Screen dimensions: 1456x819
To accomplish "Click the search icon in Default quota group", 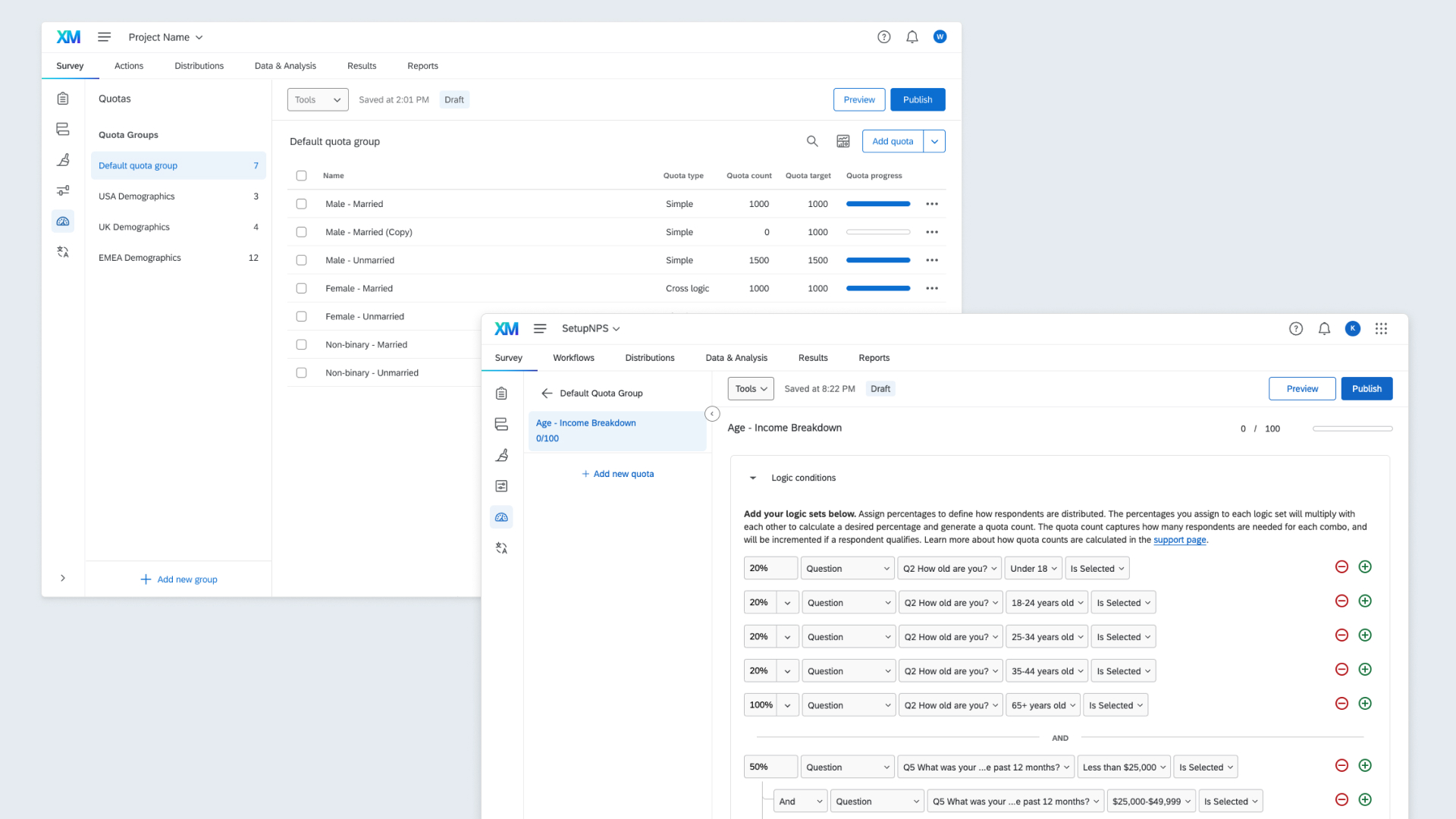I will click(x=812, y=141).
